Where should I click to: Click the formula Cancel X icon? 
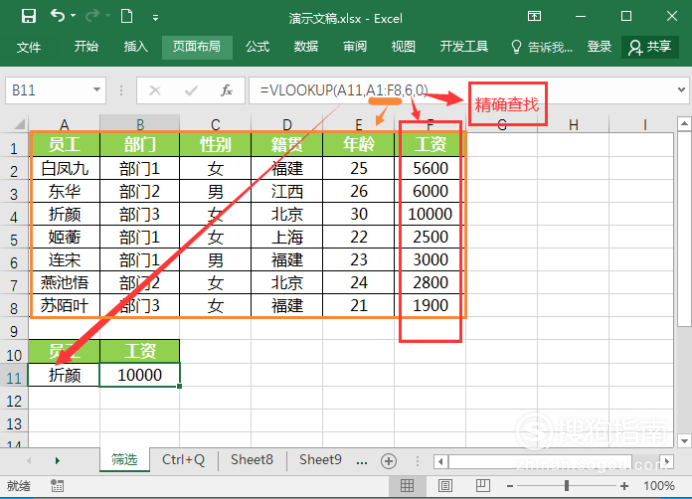(155, 91)
